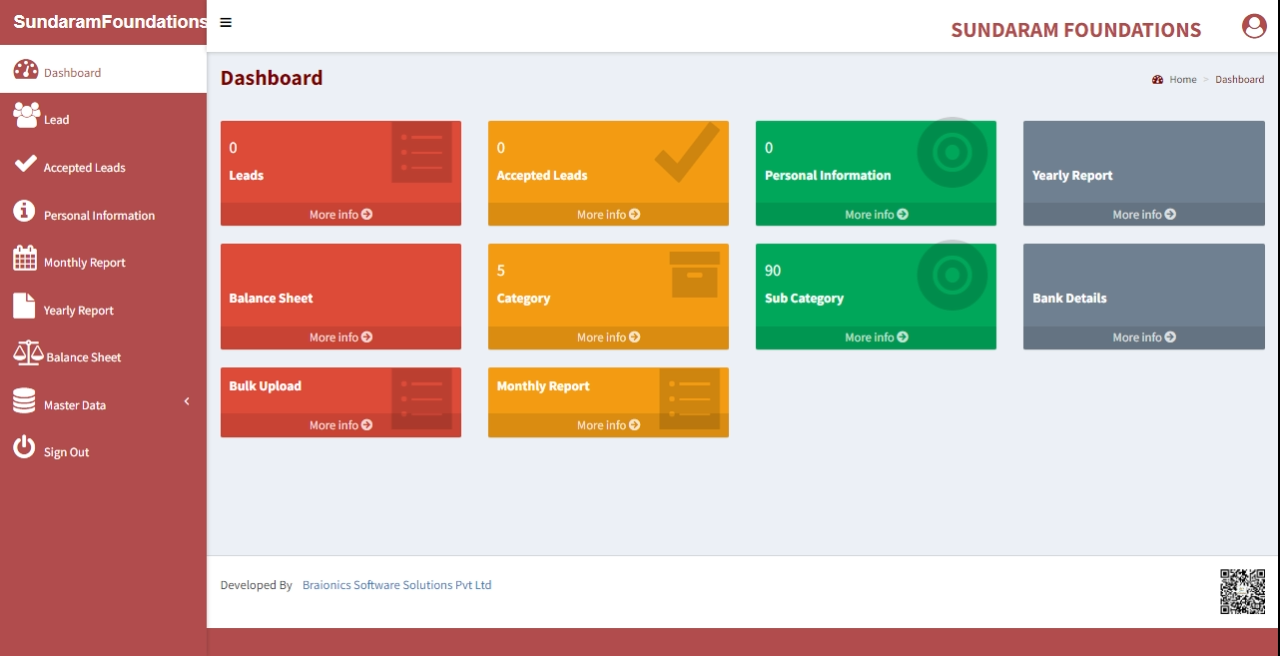Viewport: 1280px width, 656px height.
Task: Click More info on the Category card
Action: click(x=608, y=337)
